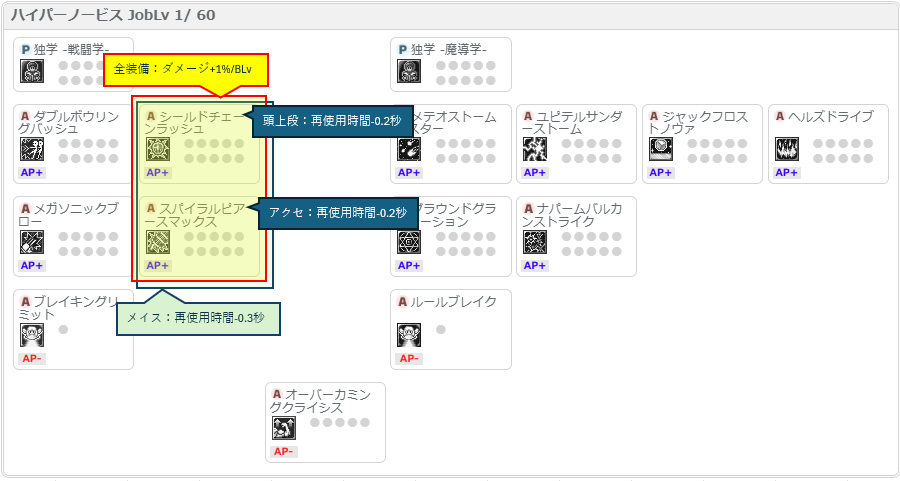Click the ブレイキングリミット skill icon

point(32,335)
